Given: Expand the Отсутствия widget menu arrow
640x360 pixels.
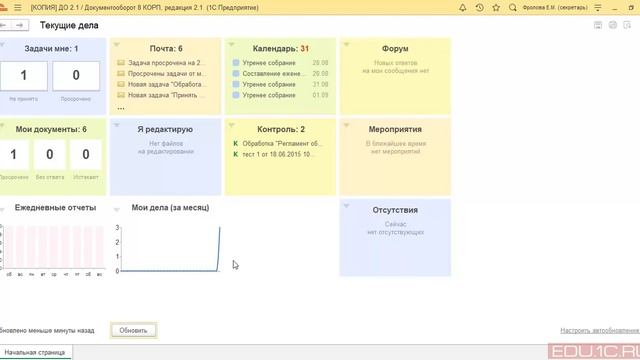Looking at the screenshot, I should coord(347,206).
